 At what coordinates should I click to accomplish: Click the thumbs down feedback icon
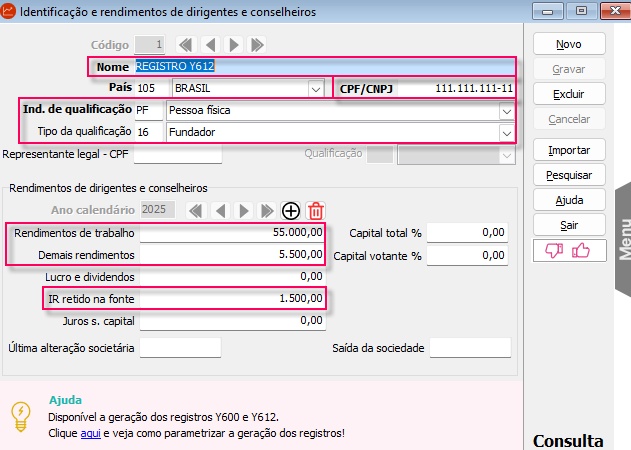pyautogui.click(x=554, y=250)
